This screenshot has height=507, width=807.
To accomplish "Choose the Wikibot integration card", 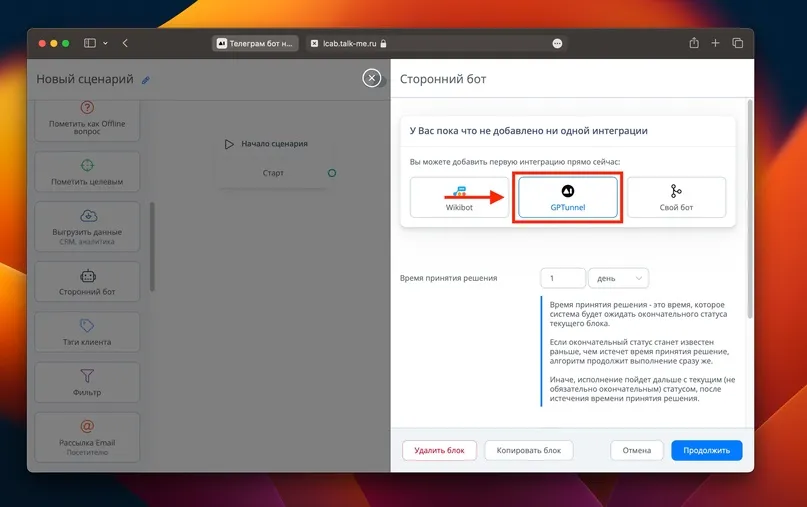I will coord(459,198).
